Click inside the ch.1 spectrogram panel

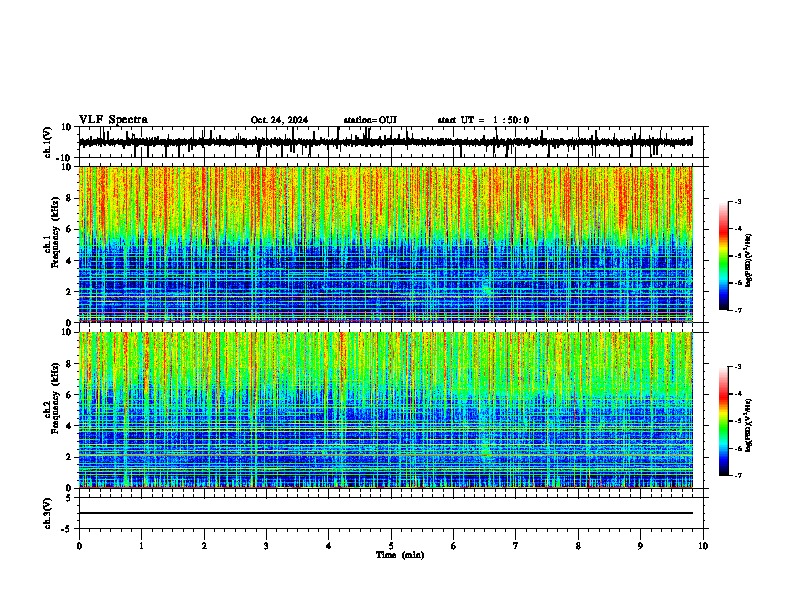click(x=385, y=244)
